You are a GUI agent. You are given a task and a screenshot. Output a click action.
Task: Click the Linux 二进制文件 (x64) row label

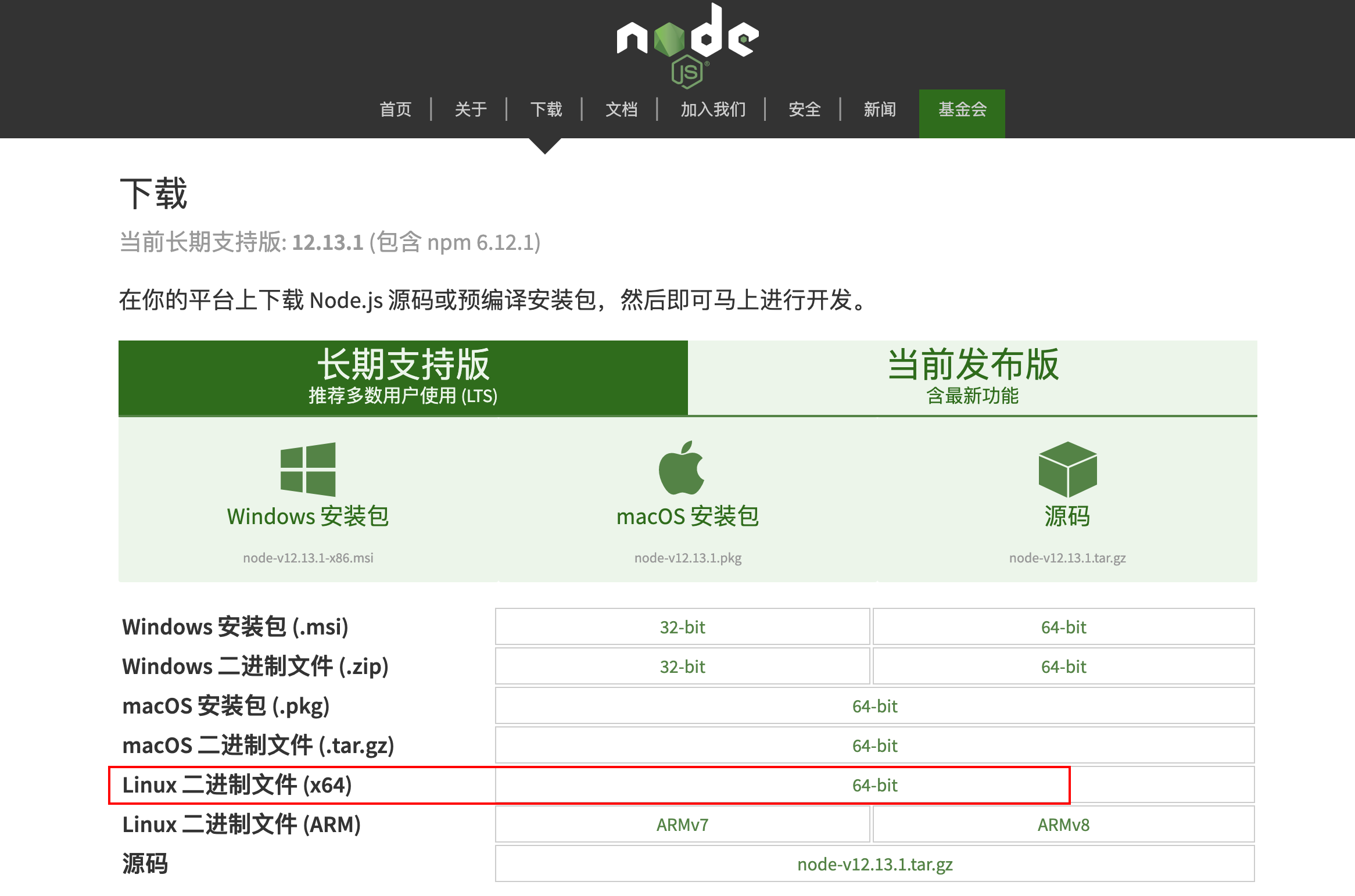pos(237,785)
